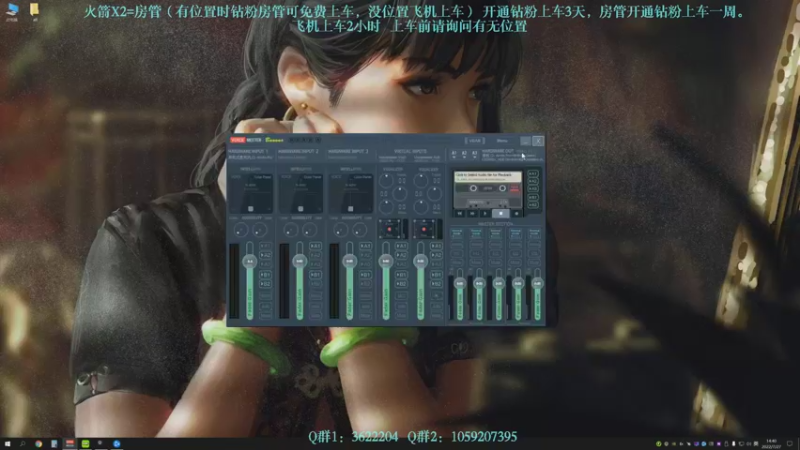This screenshot has height=450, width=800.
Task: Open the VBAN settings button
Action: click(x=475, y=140)
